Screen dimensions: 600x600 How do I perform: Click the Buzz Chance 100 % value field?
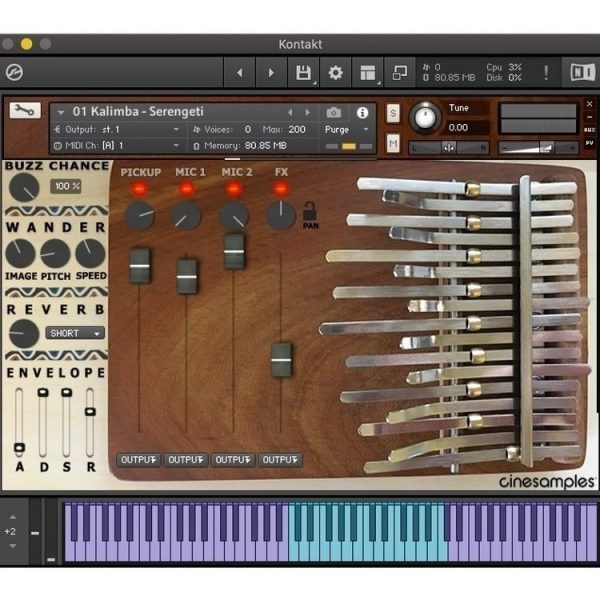click(66, 186)
